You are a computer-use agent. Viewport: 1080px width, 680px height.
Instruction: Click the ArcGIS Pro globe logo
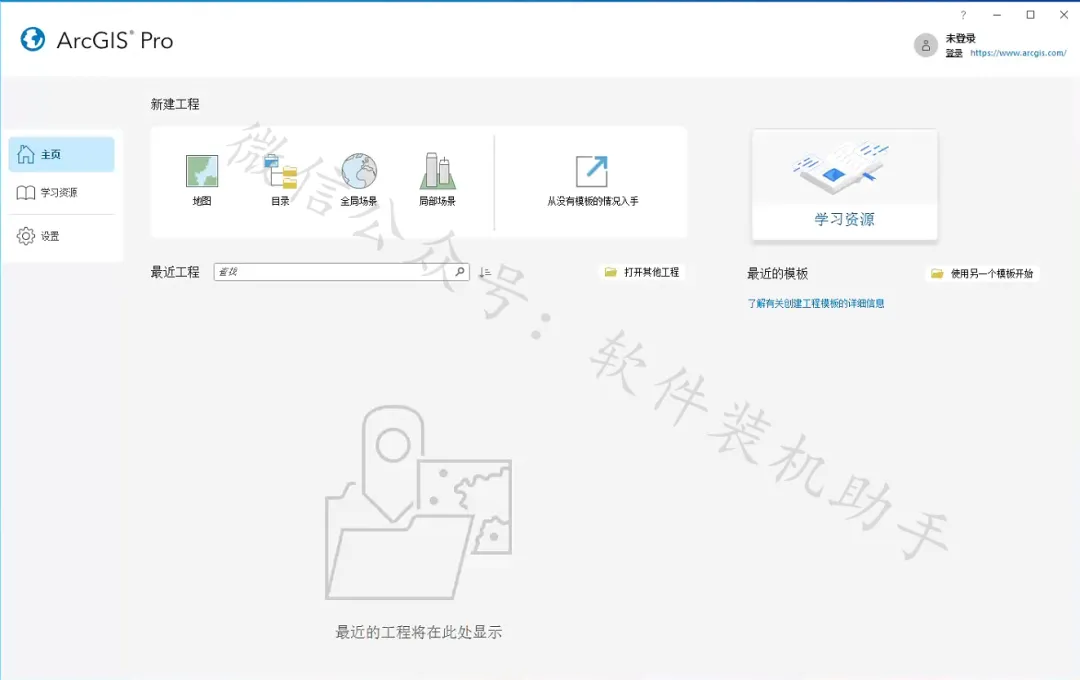32,39
